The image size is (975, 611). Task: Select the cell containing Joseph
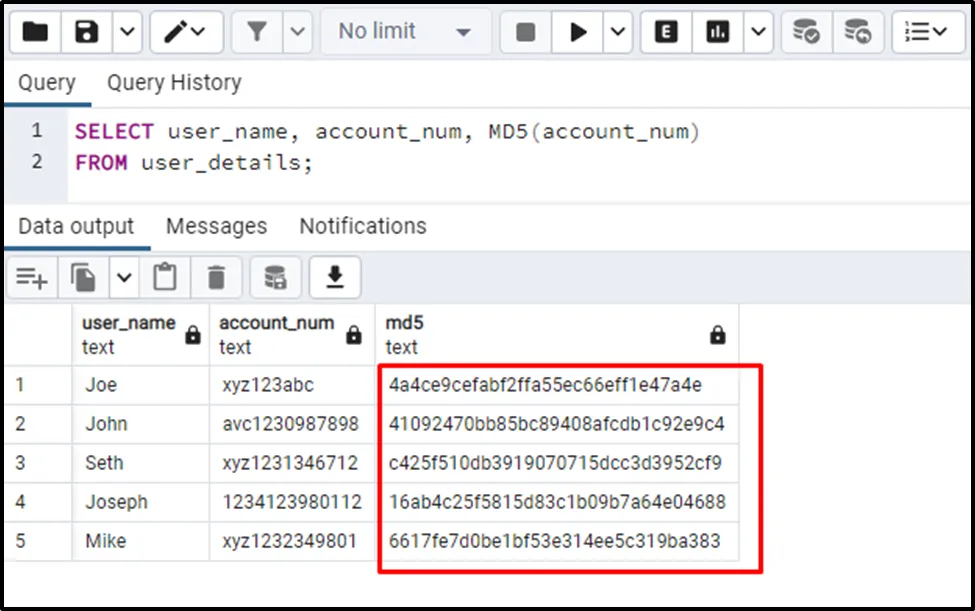pos(116,502)
